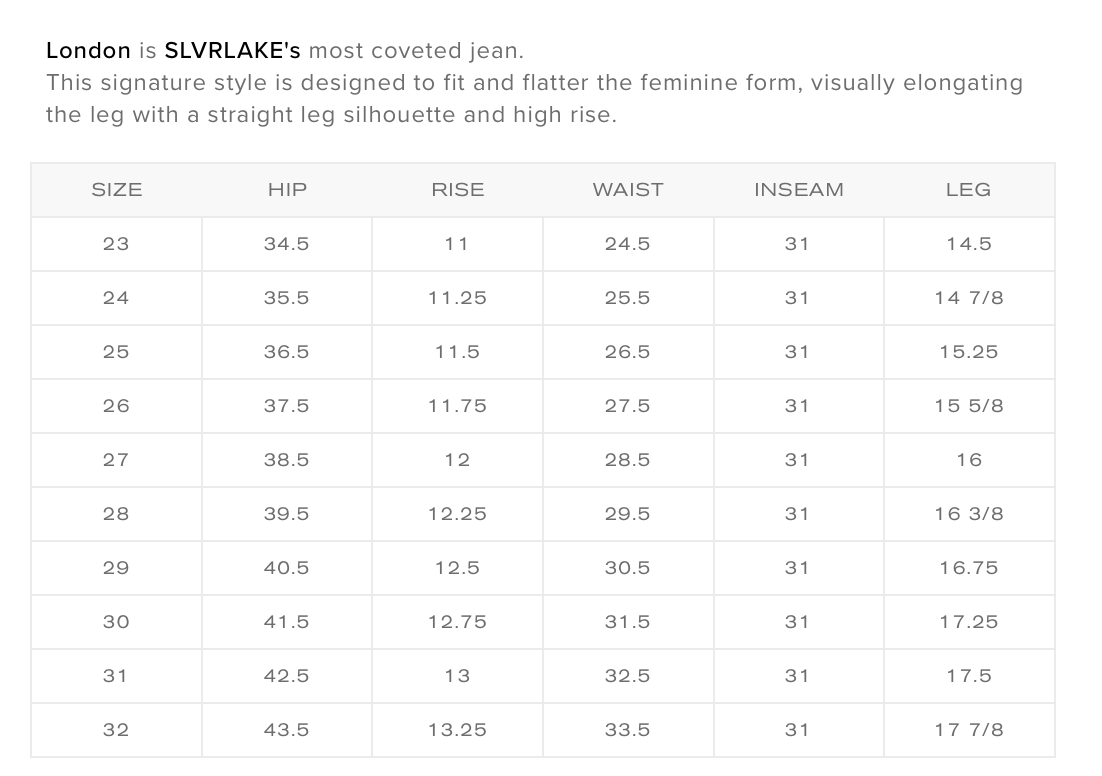Click the size 27 row label
Screen dimensions: 1102x776
116,460
